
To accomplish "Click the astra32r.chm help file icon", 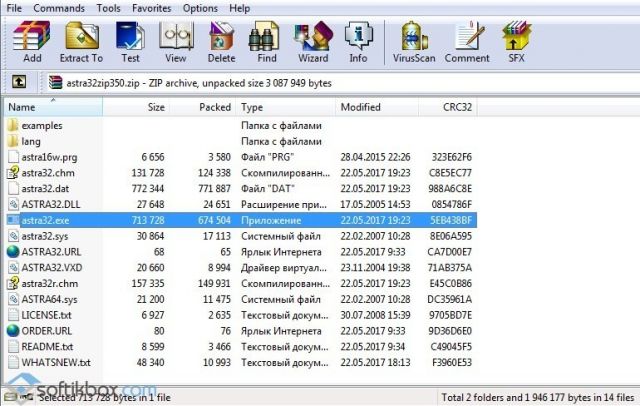I will pyautogui.click(x=13, y=283).
